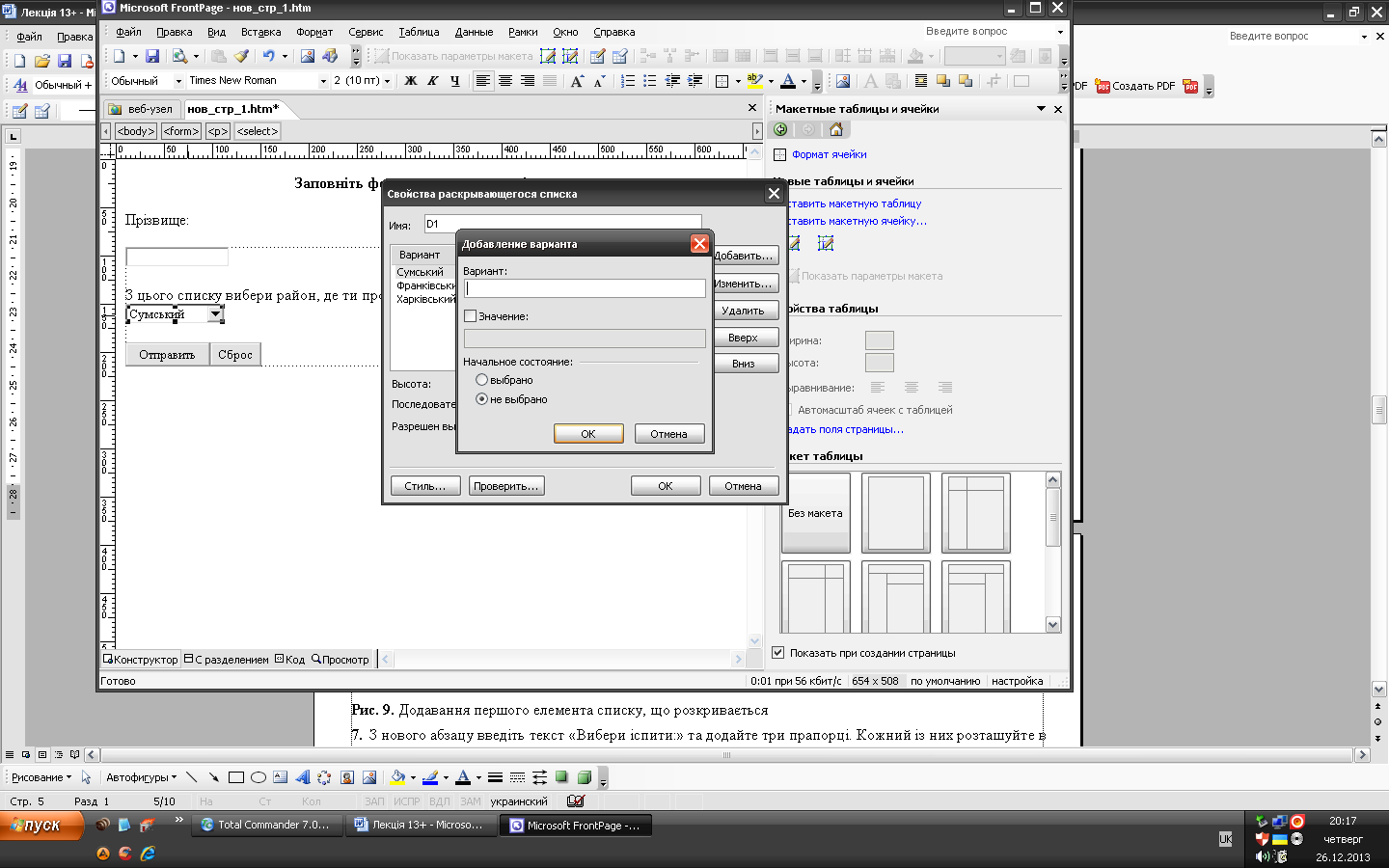This screenshot has width=1389, height=868.
Task: Click the 'Вариант' text input field
Action: (x=585, y=288)
